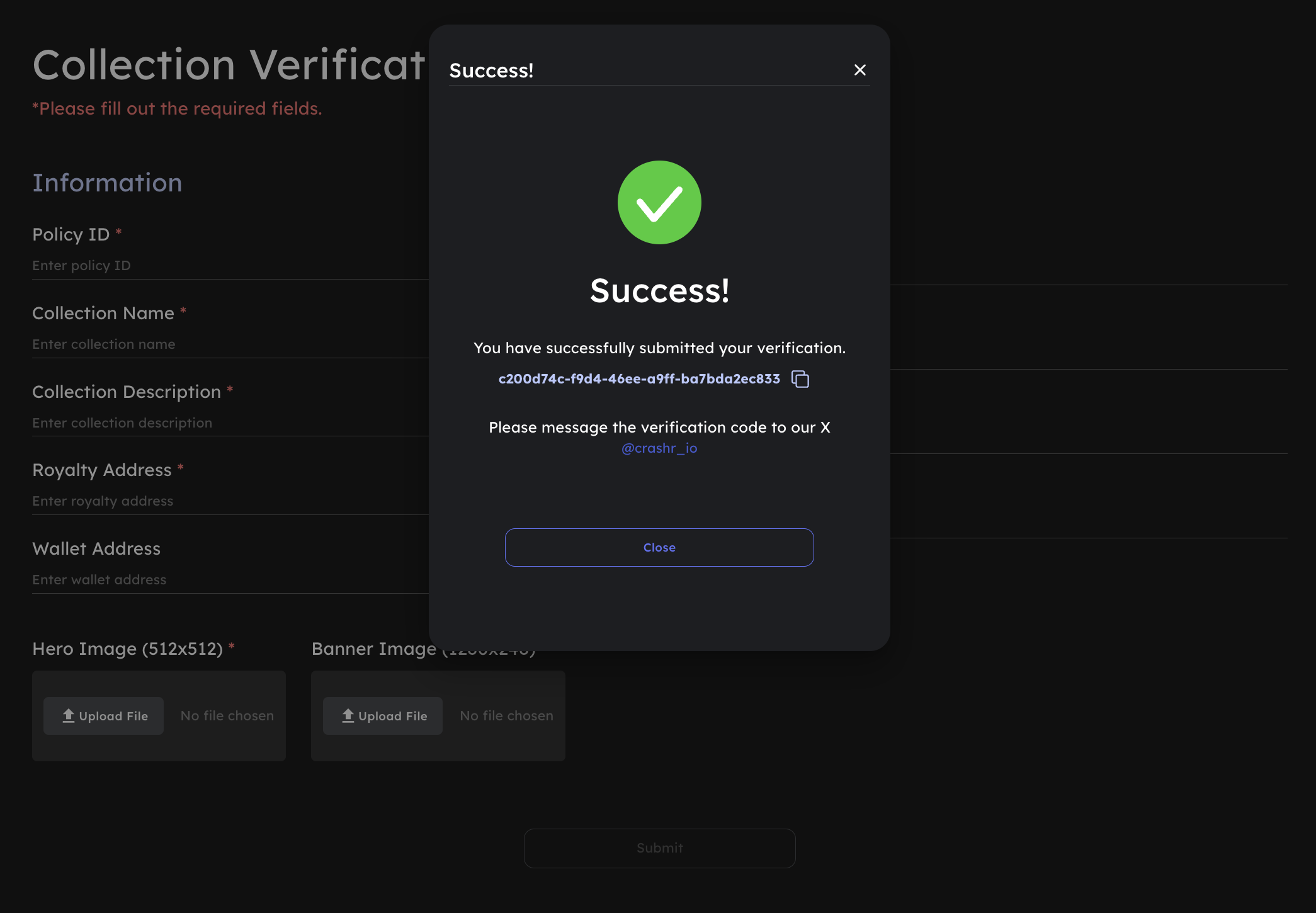Upload a file for the Banner Image

[x=383, y=716]
